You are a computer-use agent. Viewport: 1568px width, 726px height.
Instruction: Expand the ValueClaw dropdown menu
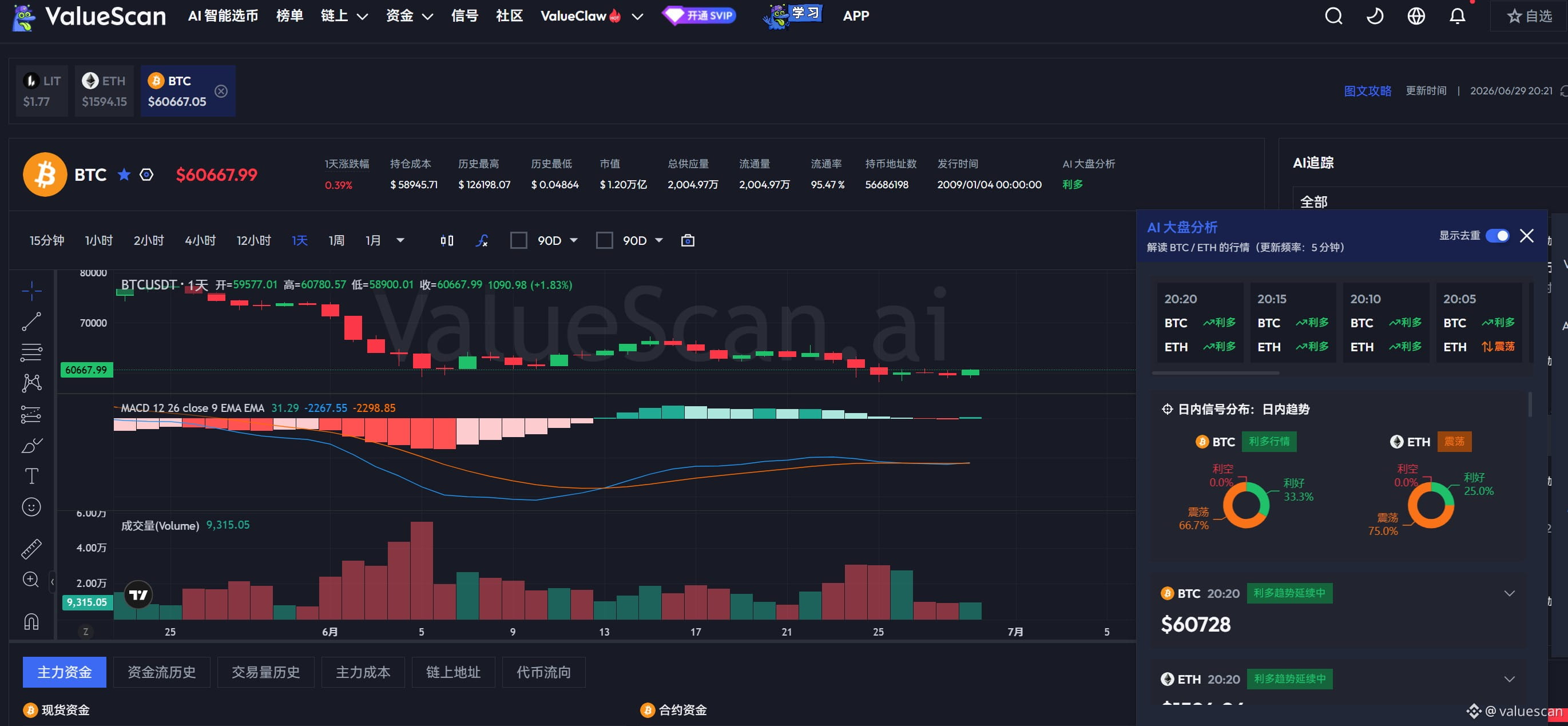[x=592, y=16]
